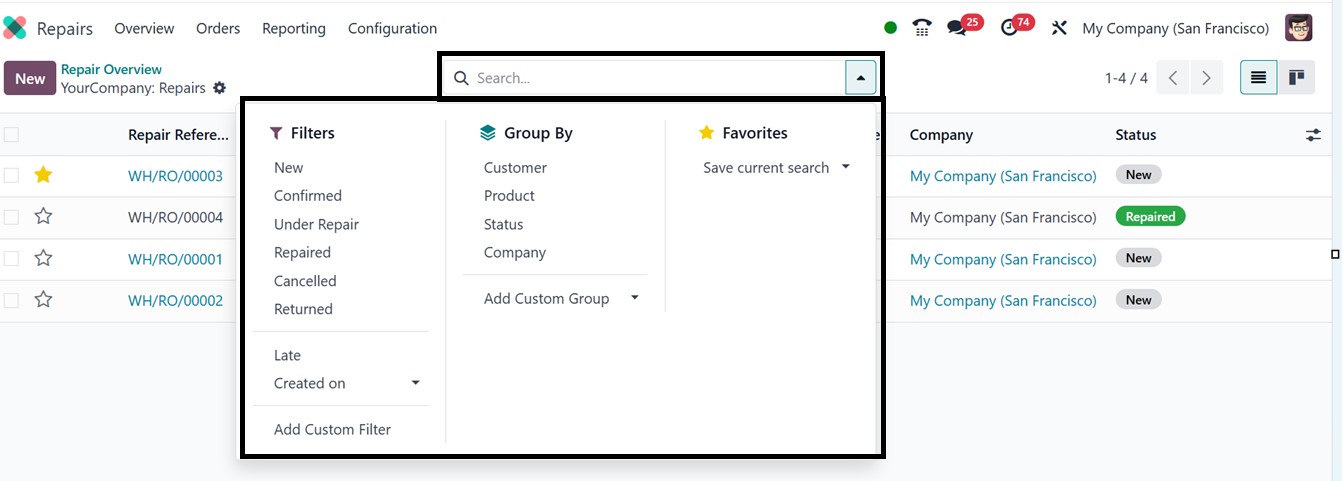Open the activities clock icon with 74 badge
The image size is (1342, 481).
[x=1009, y=28]
